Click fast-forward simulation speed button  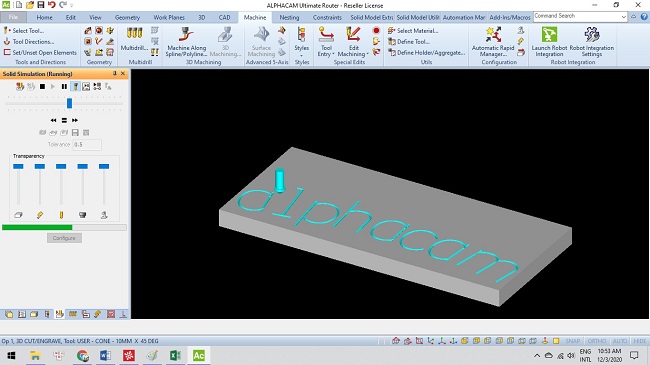pos(75,120)
